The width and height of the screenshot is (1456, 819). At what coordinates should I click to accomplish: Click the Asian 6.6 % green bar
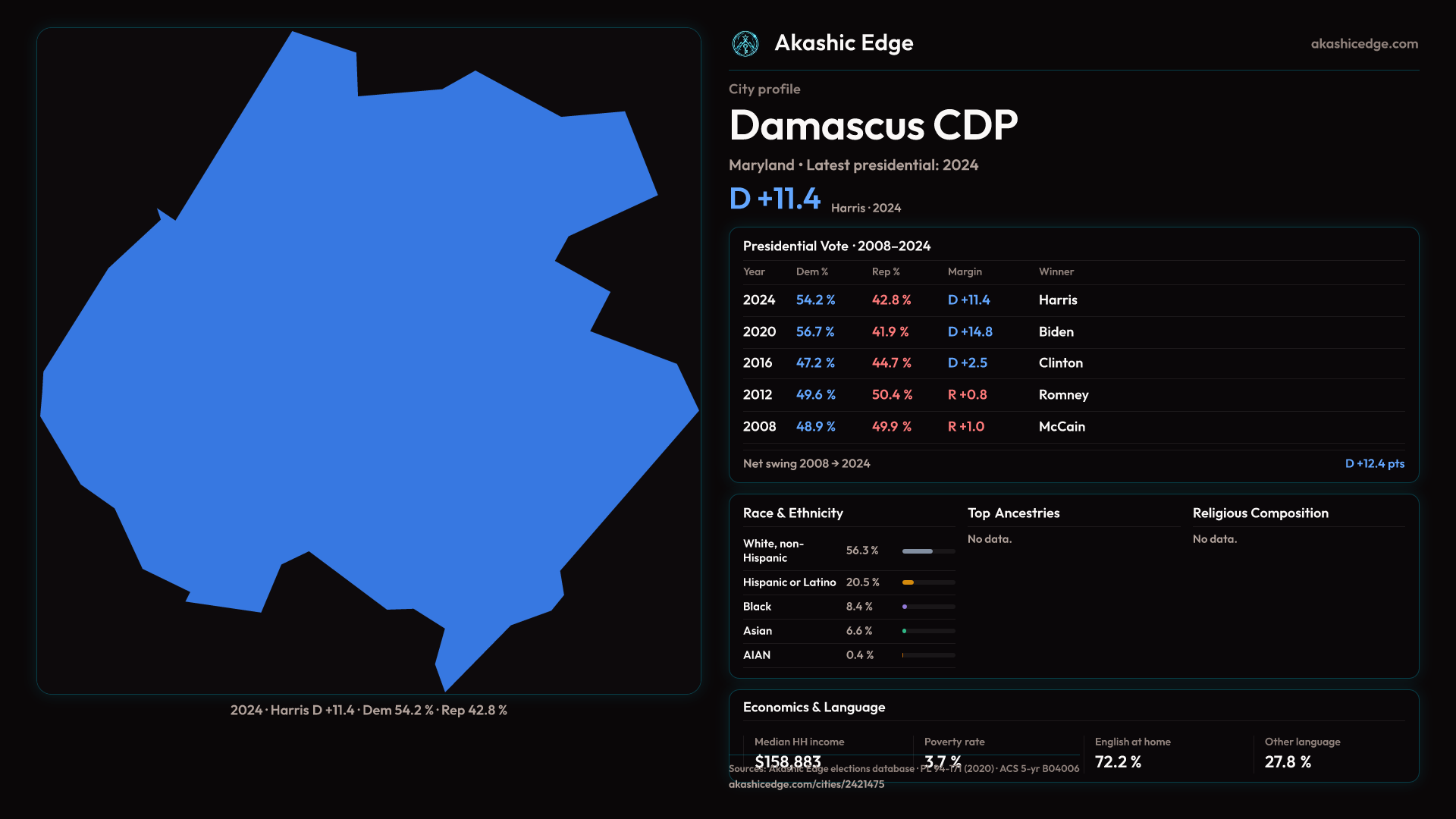(905, 631)
